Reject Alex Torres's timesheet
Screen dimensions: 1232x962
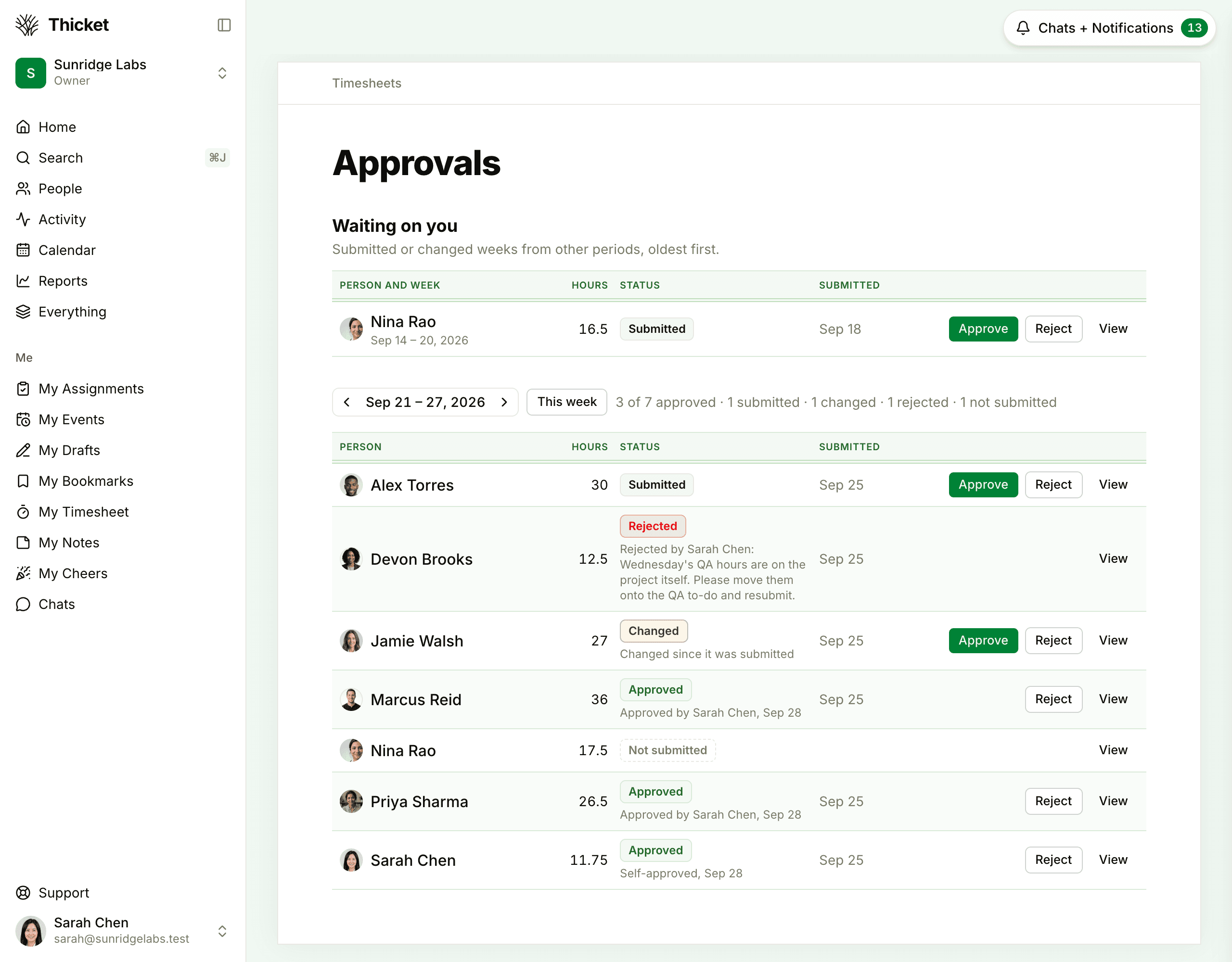point(1053,485)
